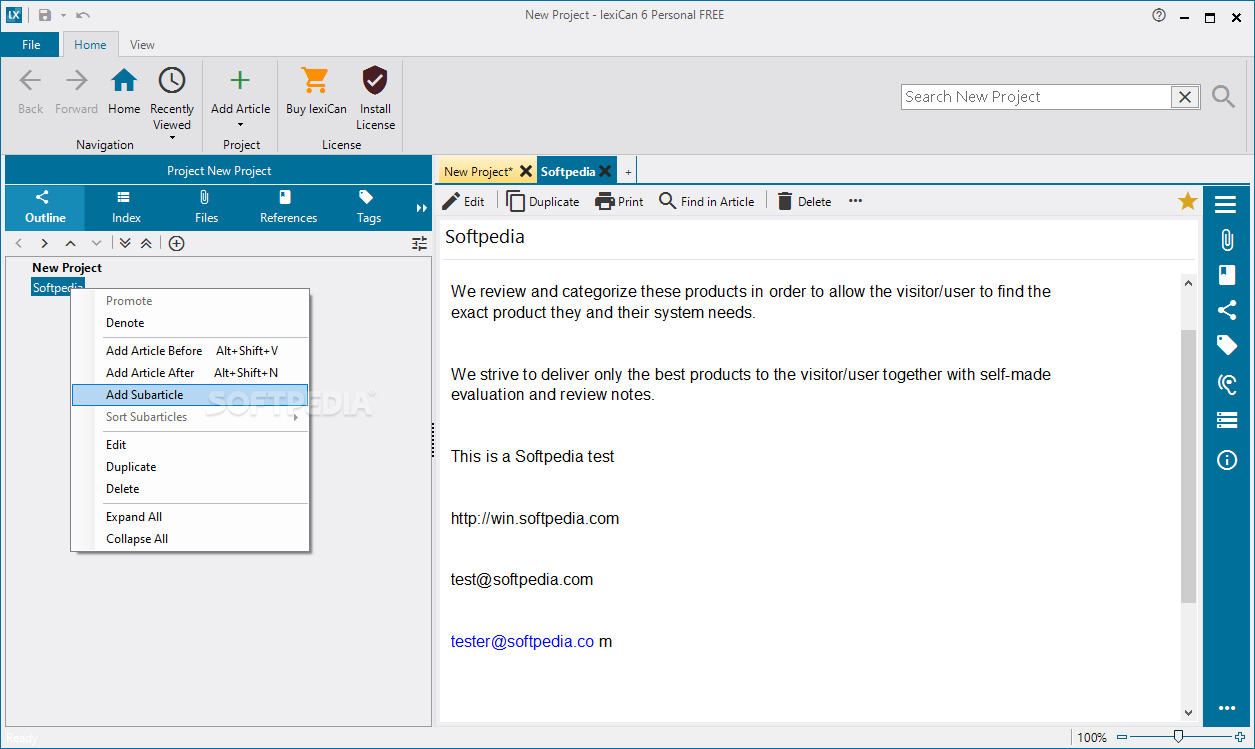
Task: Choose Expand All in context menu
Action: [190, 517]
